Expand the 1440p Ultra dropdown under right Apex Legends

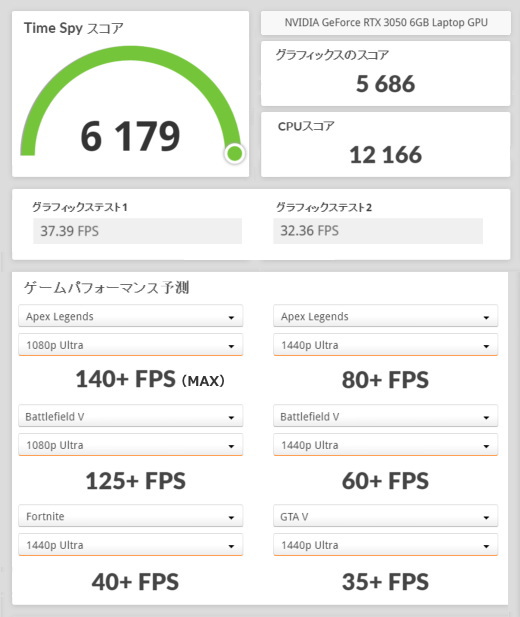386,345
